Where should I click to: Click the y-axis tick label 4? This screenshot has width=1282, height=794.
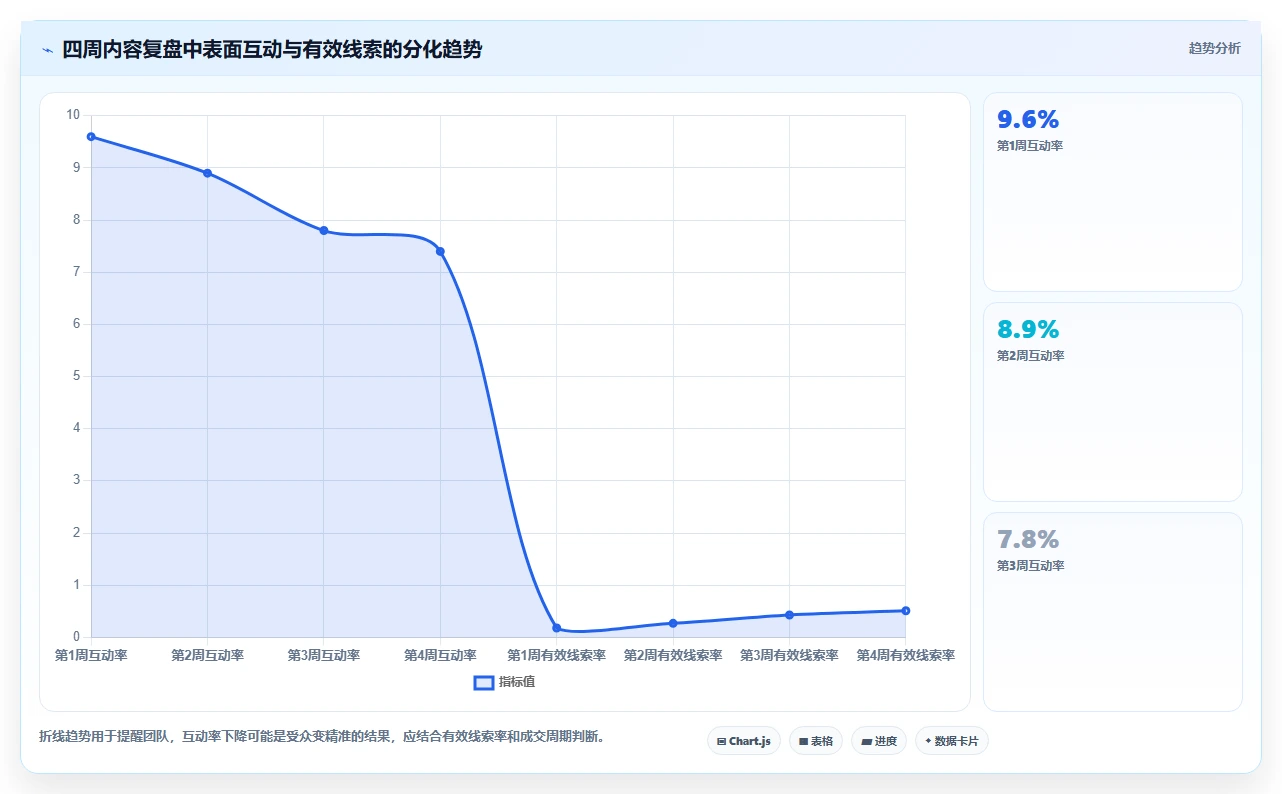(77, 428)
